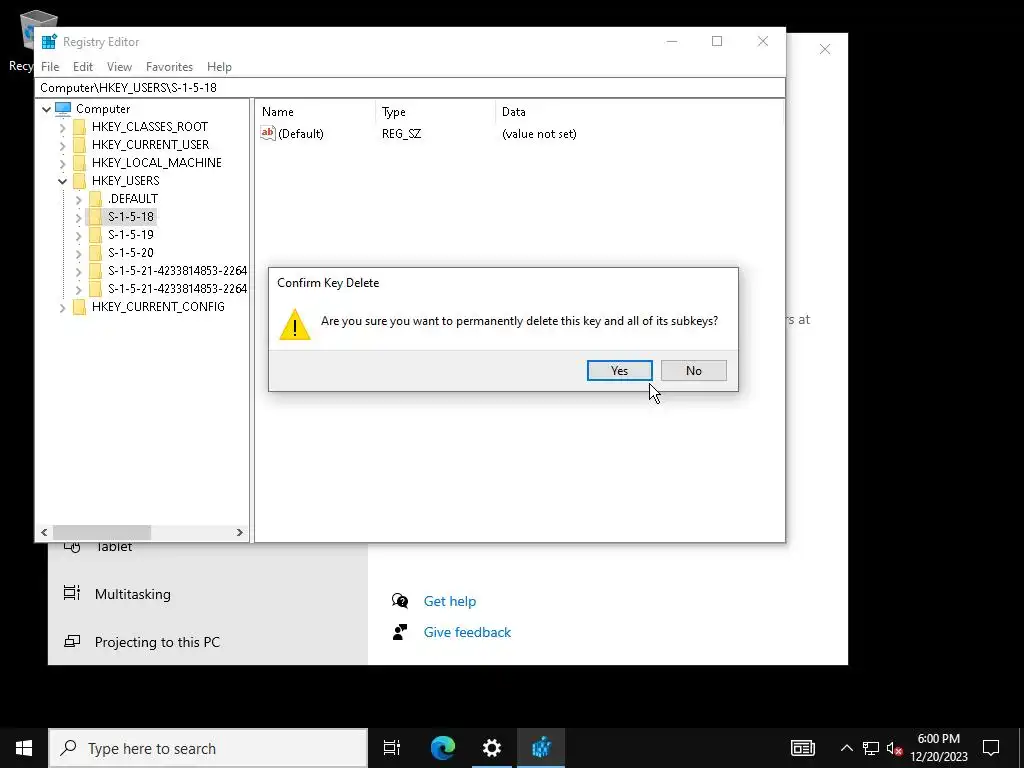This screenshot has height=768, width=1024.
Task: Select the S-1-5-18 tree key
Action: coord(131,216)
